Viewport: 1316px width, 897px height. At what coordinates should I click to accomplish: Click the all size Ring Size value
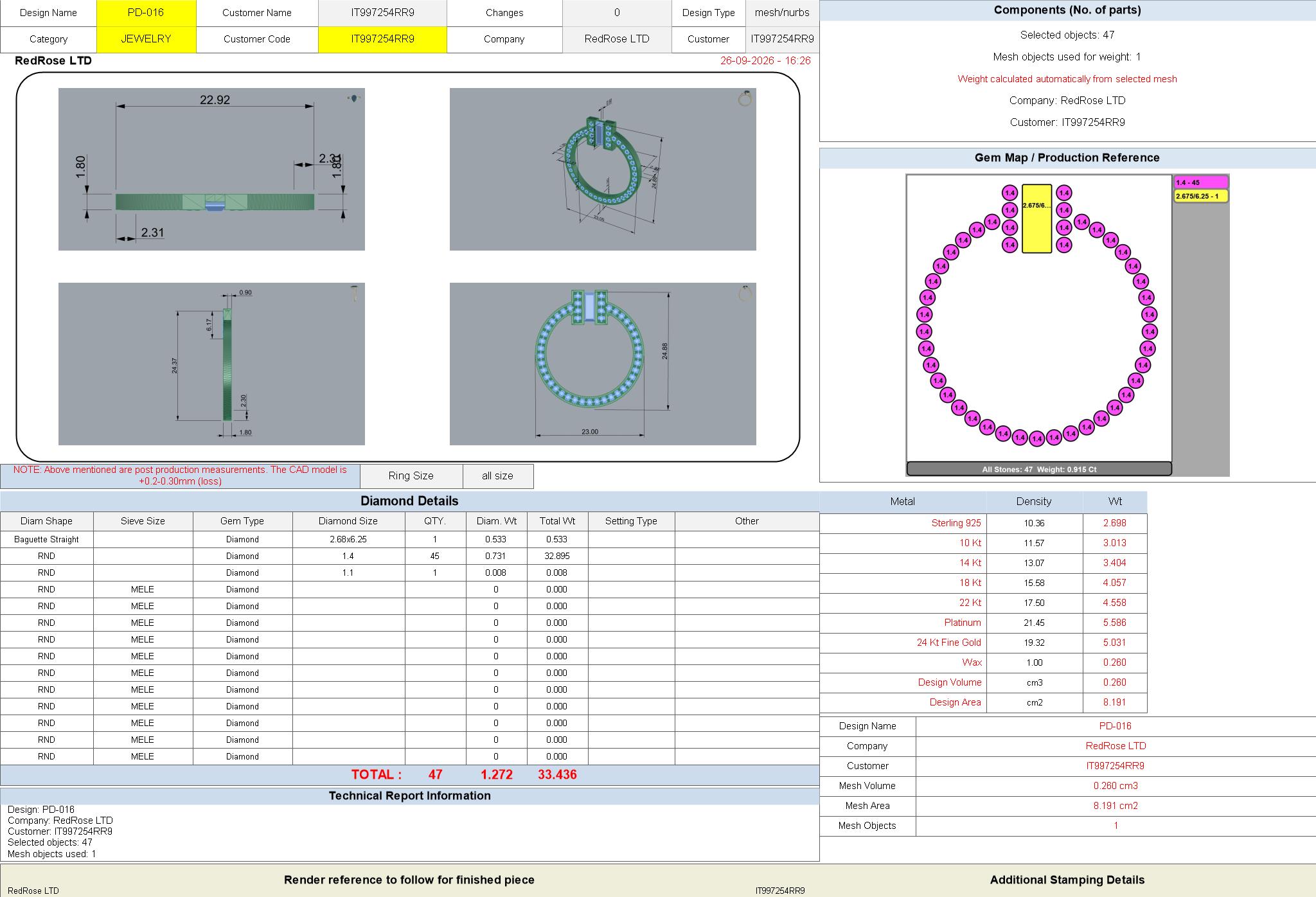click(x=497, y=476)
